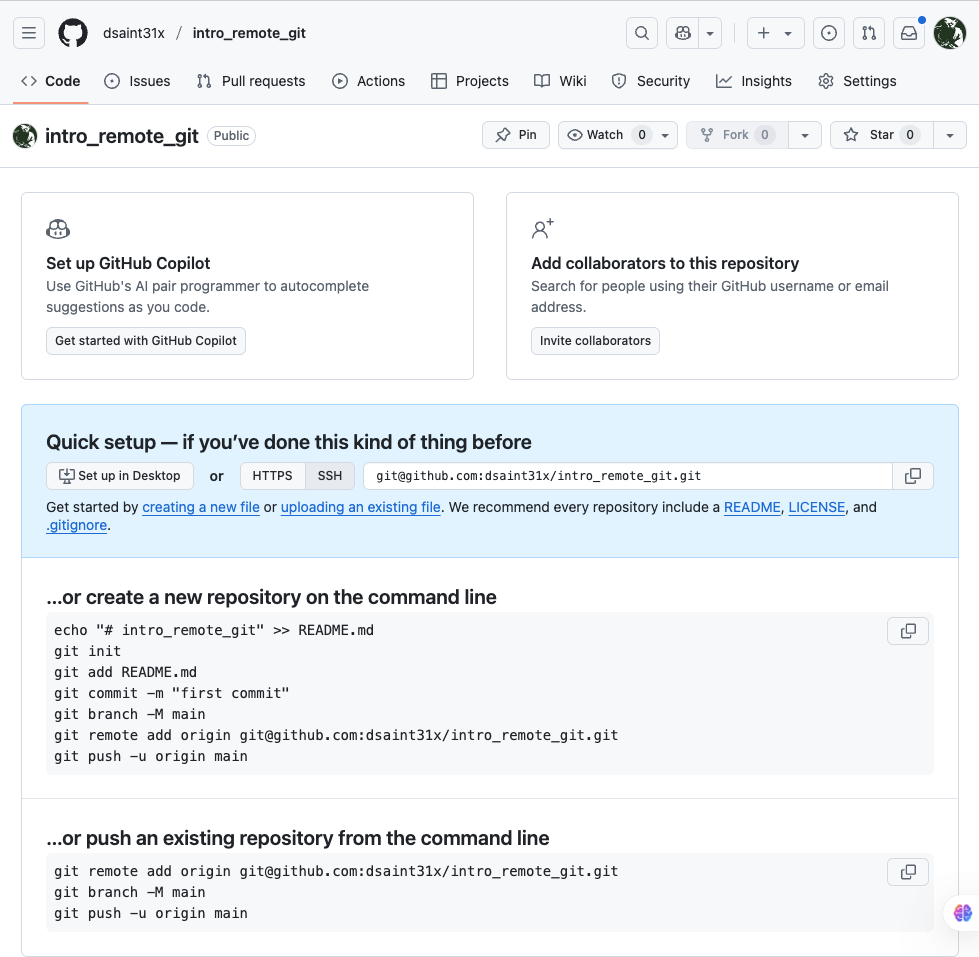Screen dimensions: 979x957
Task: Open the notifications inbox icon
Action: coord(909,33)
